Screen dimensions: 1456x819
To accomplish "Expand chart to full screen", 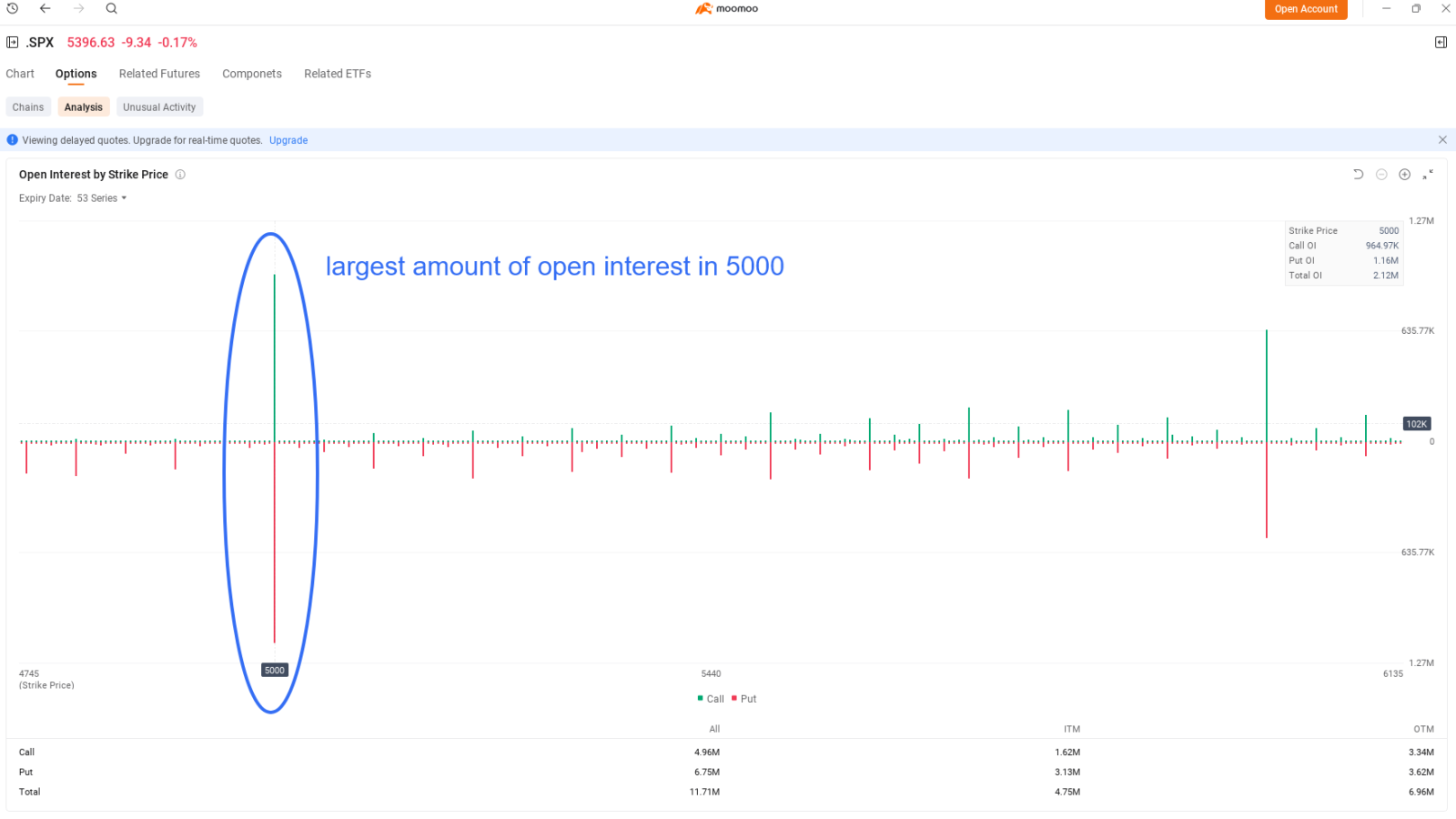I will click(1428, 174).
